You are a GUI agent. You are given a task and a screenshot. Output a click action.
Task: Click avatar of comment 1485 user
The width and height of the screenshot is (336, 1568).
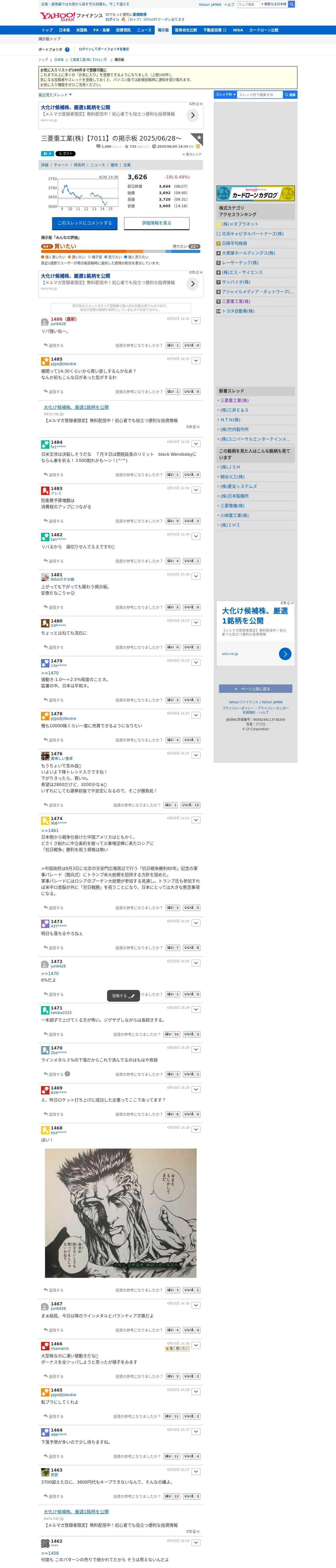click(x=44, y=362)
